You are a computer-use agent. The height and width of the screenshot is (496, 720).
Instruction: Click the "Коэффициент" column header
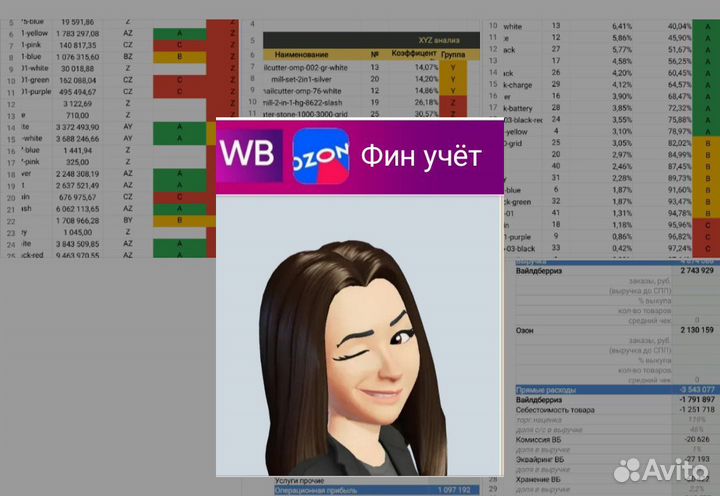point(414,54)
